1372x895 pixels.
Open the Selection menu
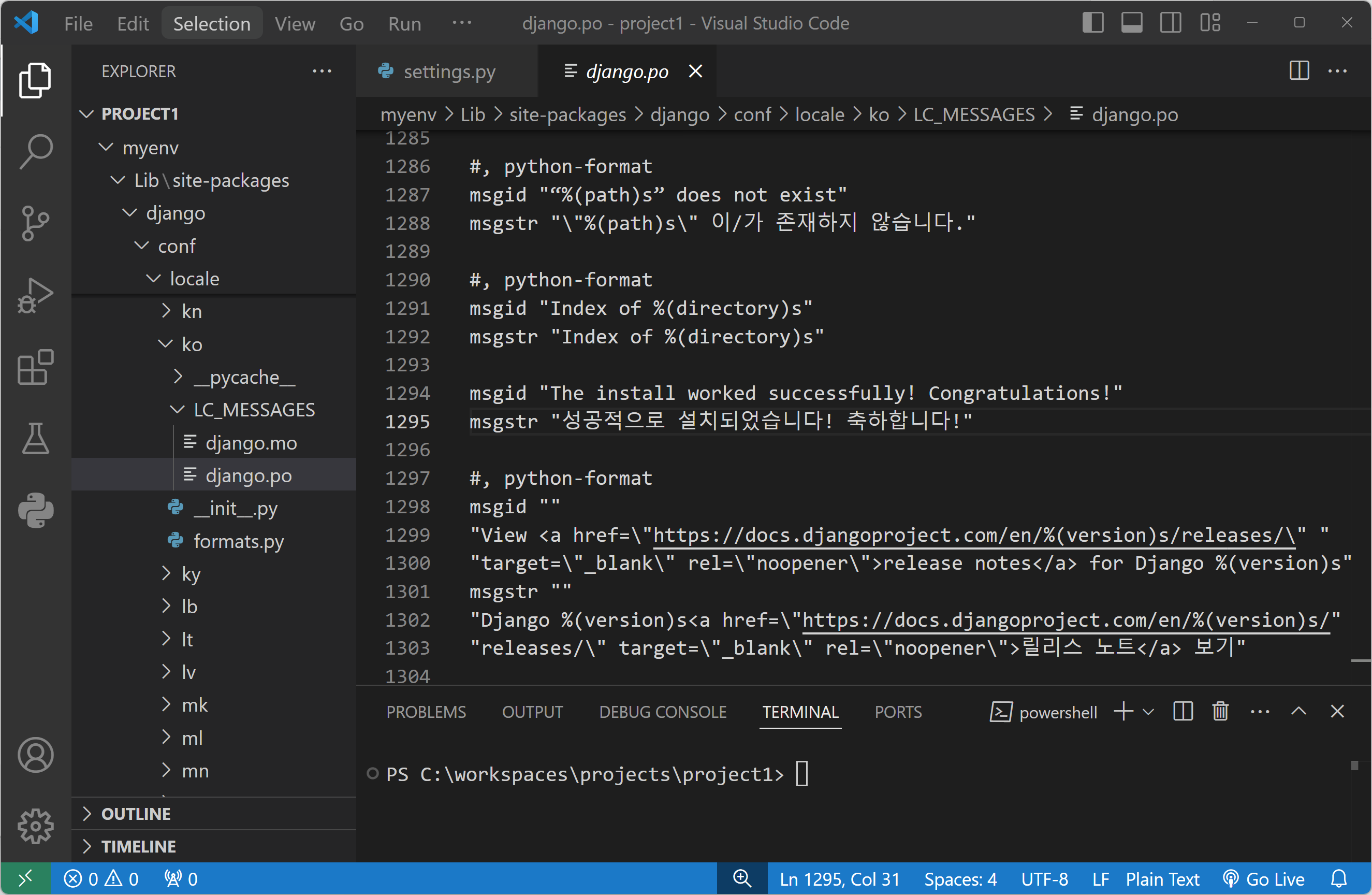pyautogui.click(x=212, y=23)
